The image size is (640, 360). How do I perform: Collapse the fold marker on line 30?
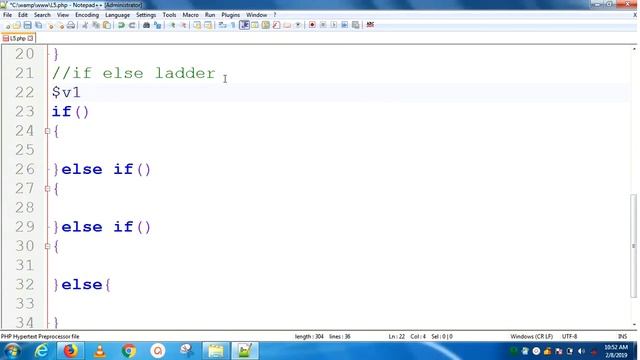(x=47, y=246)
